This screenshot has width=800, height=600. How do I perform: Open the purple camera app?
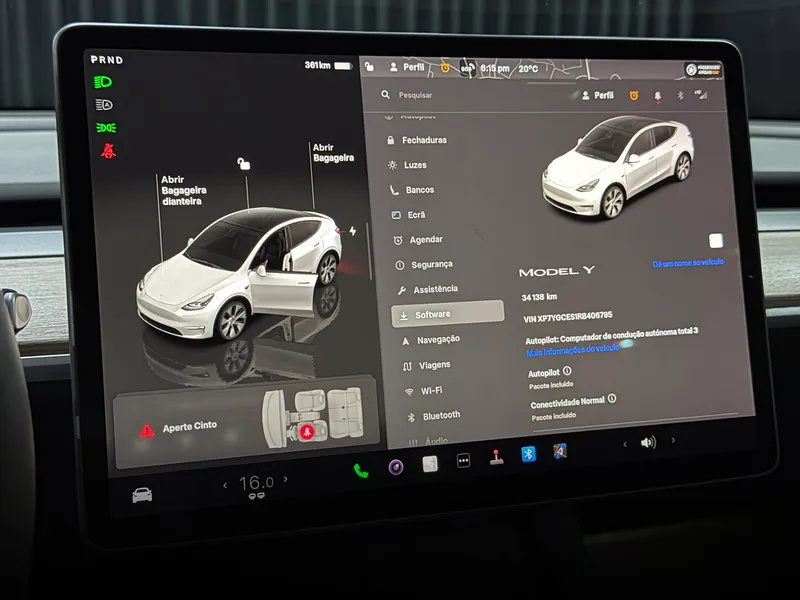(x=395, y=467)
